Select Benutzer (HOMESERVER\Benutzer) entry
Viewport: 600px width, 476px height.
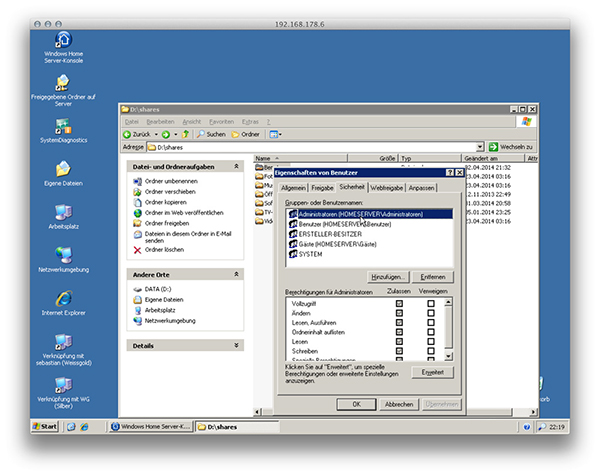pyautogui.click(x=369, y=224)
